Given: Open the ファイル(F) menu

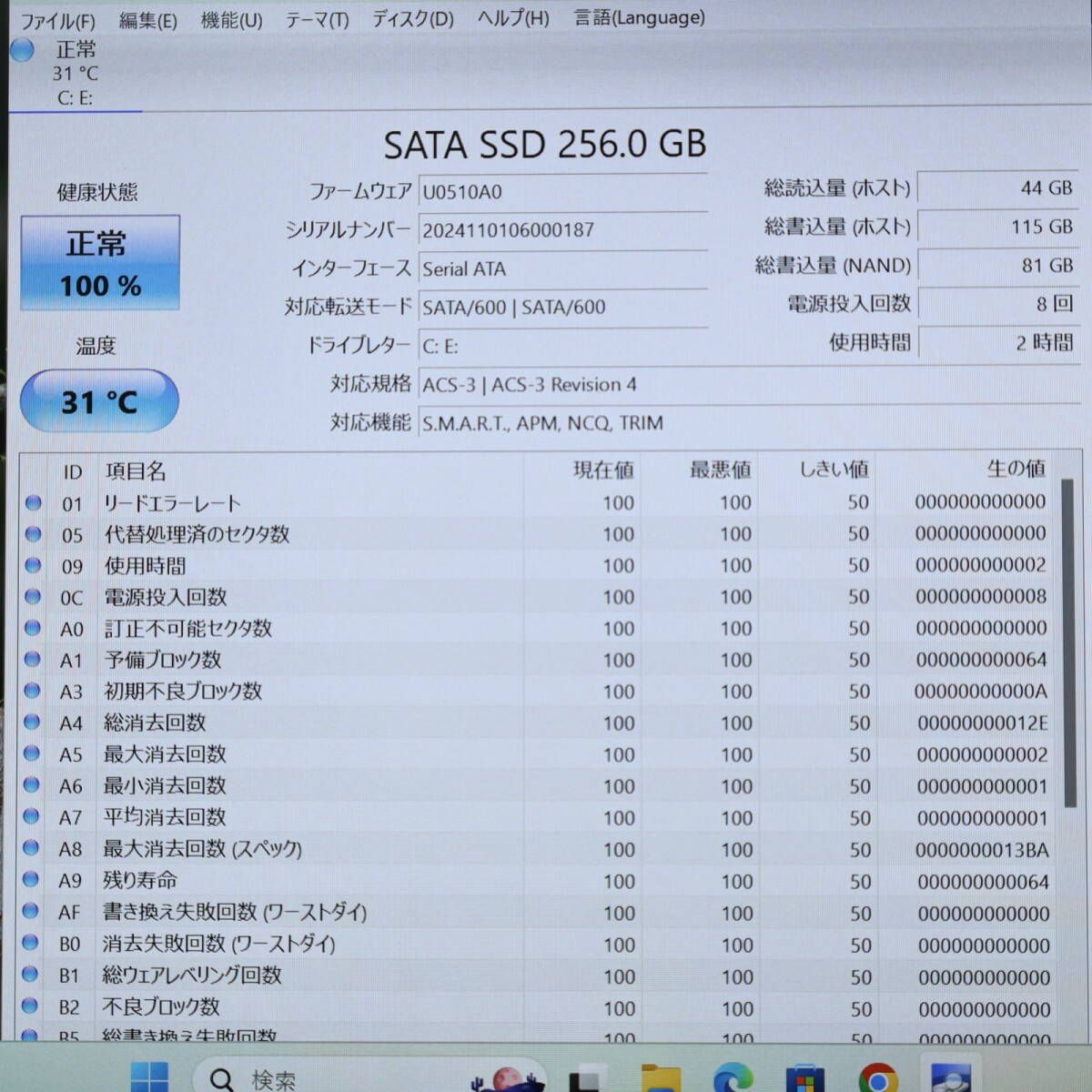Looking at the screenshot, I should tap(59, 21).
